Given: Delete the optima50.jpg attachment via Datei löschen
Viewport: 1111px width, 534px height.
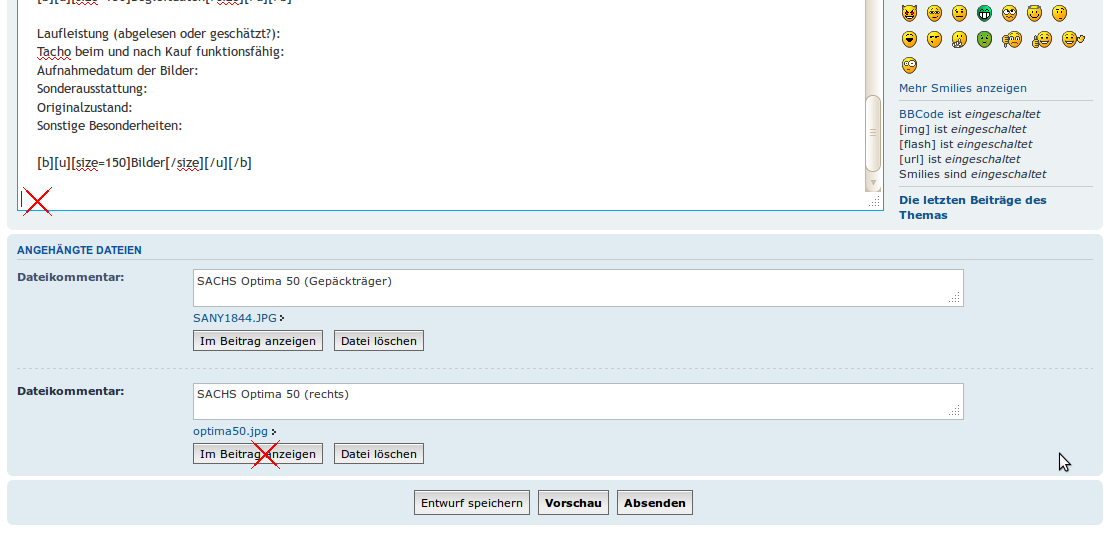Looking at the screenshot, I should [x=378, y=454].
